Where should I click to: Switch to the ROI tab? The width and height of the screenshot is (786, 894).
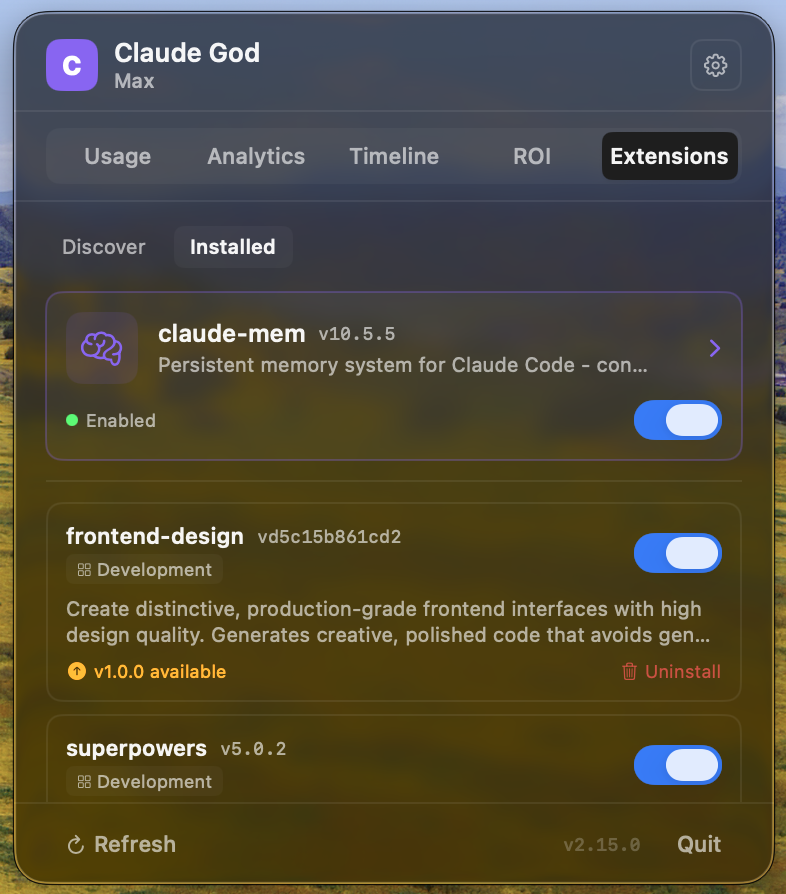click(x=532, y=156)
